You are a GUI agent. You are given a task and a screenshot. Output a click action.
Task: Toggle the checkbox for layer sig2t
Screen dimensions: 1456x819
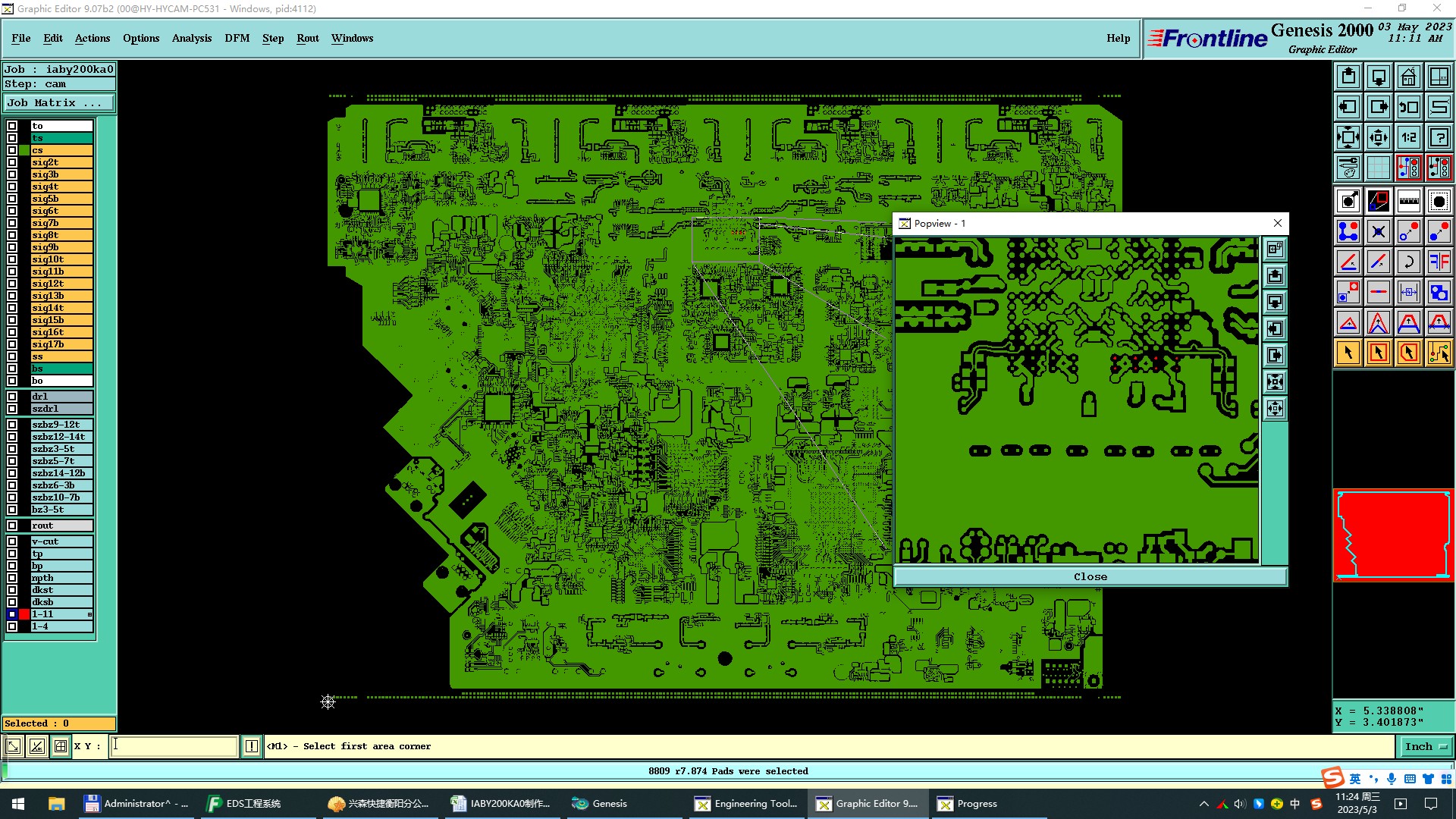click(12, 162)
